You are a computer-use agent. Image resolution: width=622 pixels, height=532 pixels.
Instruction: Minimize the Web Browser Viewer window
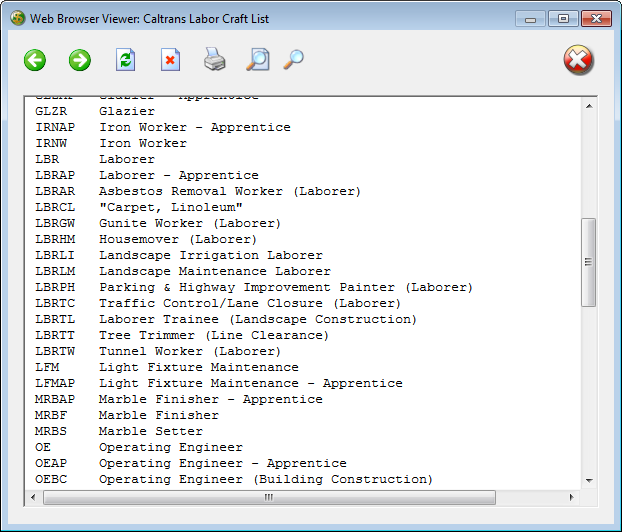[530, 19]
